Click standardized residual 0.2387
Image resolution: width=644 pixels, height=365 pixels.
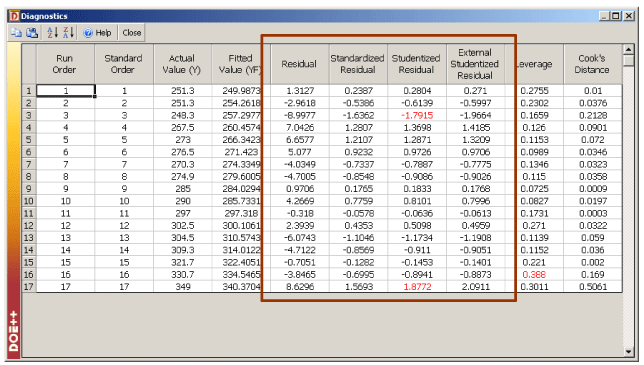(x=358, y=91)
